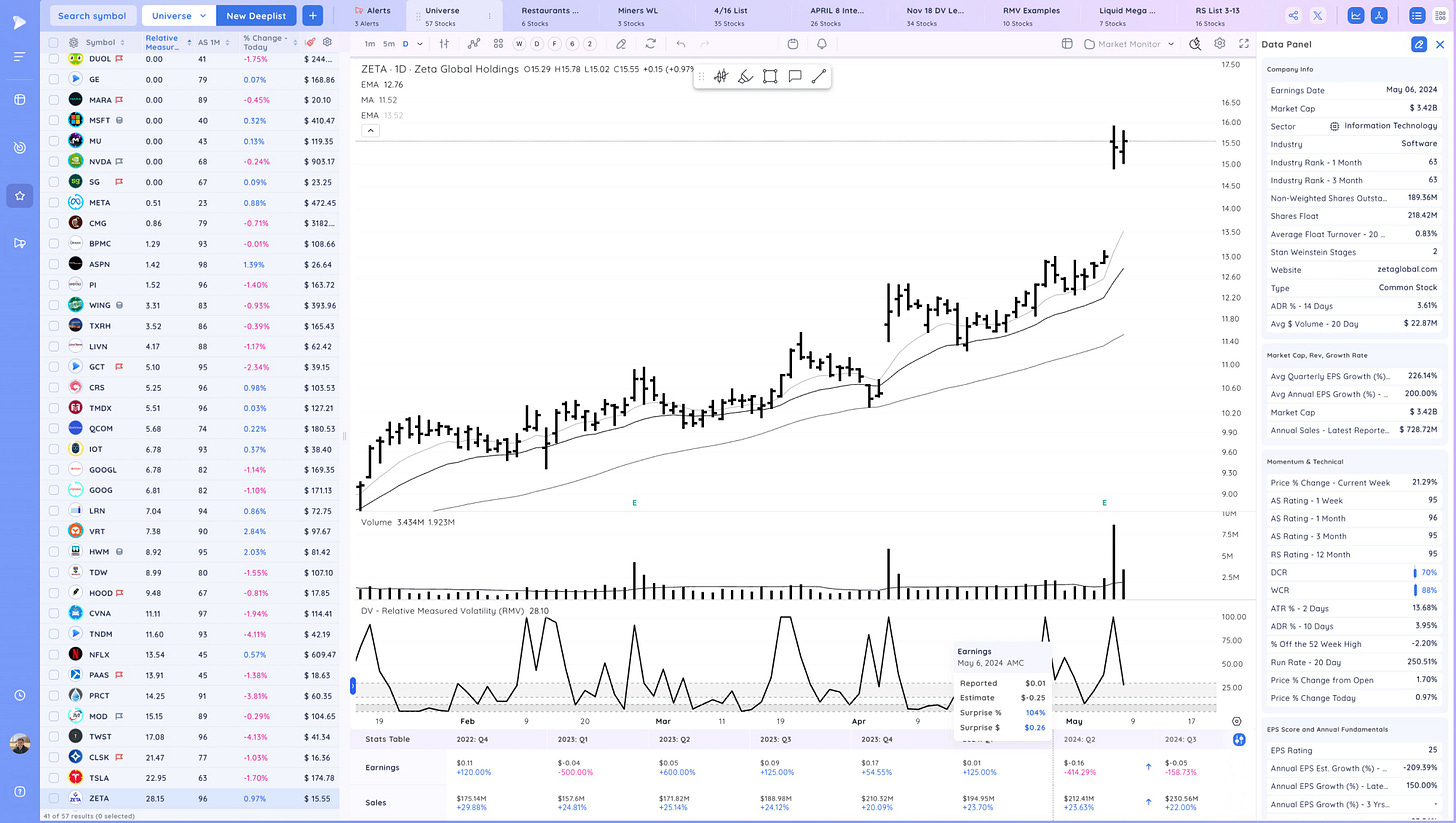The width and height of the screenshot is (1456, 823).
Task: Click the X (Twitter) share icon
Action: (x=1318, y=15)
